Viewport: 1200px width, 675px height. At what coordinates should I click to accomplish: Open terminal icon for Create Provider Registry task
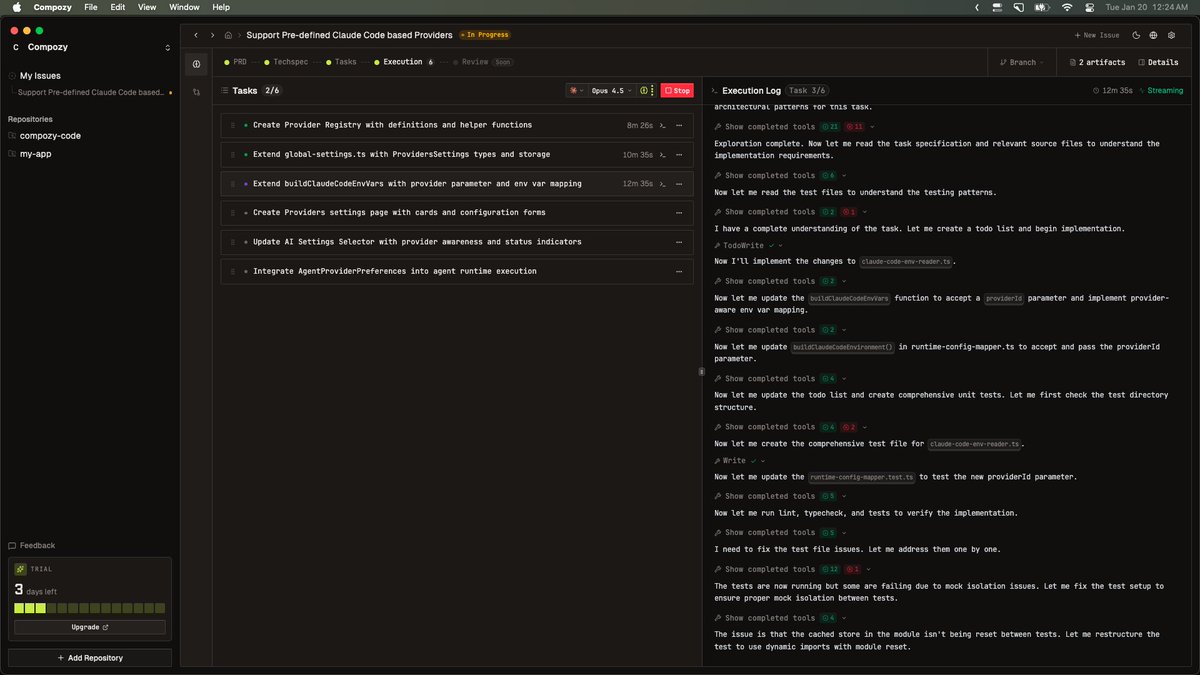pos(663,126)
